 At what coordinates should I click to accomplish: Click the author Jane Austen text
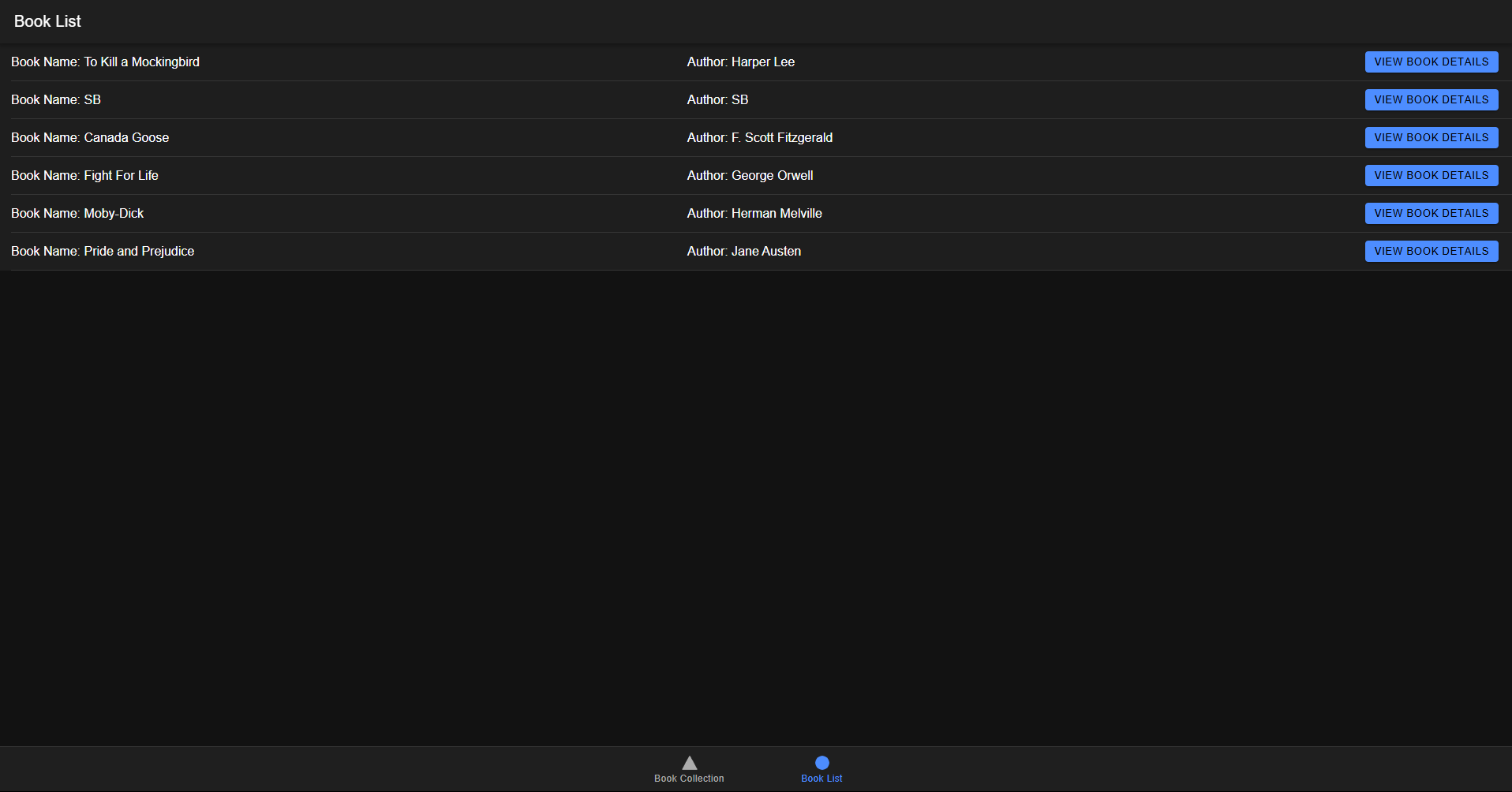(743, 252)
